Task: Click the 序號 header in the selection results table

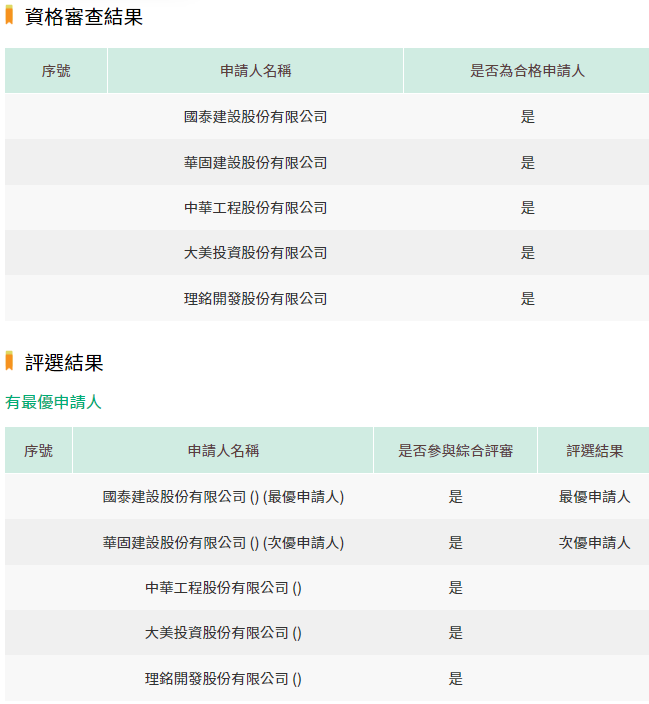Action: coord(39,450)
